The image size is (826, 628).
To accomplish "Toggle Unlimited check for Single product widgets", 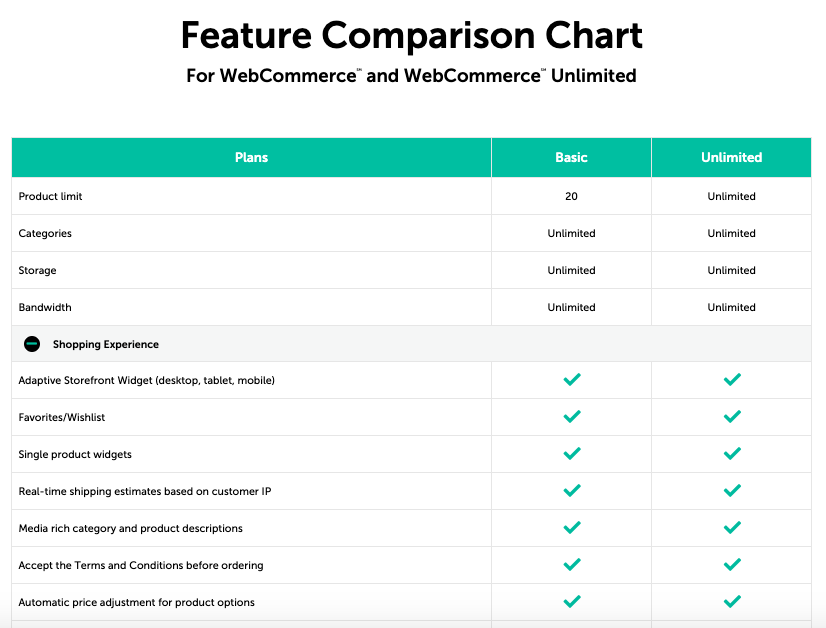I will pyautogui.click(x=731, y=454).
